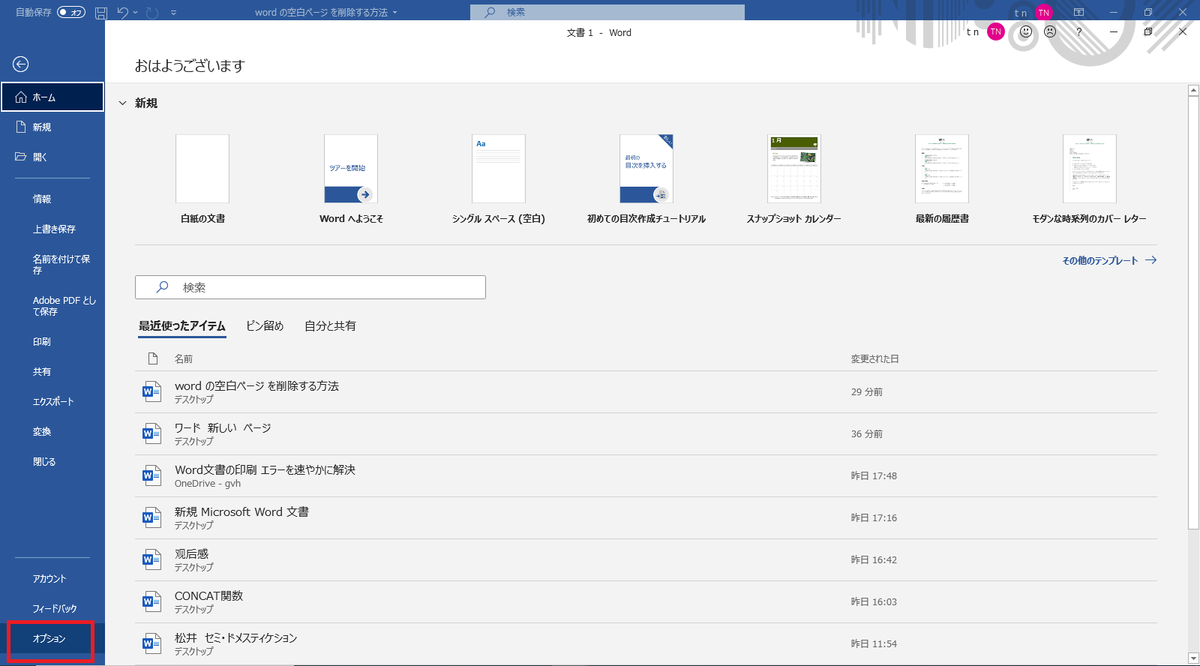
Task: Open '新規 Microsoft Word 文書' document
Action: pos(646,518)
